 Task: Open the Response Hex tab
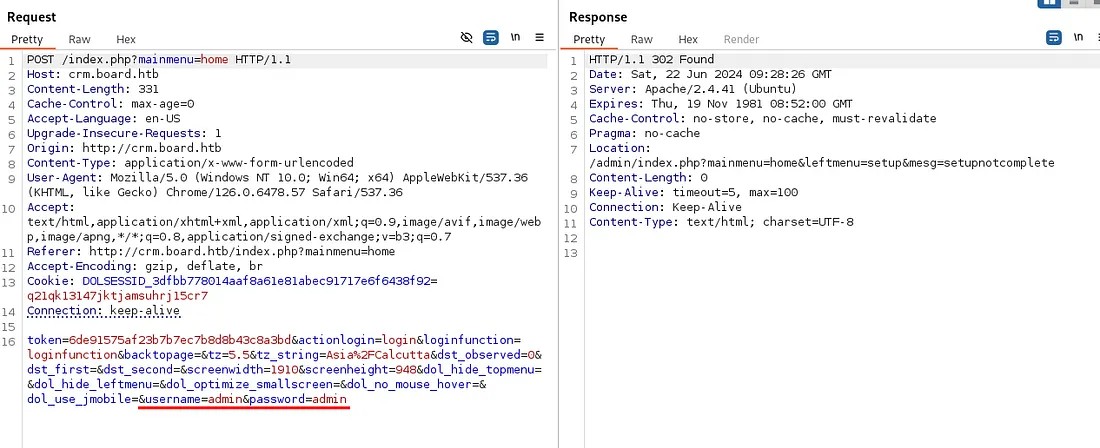point(688,39)
